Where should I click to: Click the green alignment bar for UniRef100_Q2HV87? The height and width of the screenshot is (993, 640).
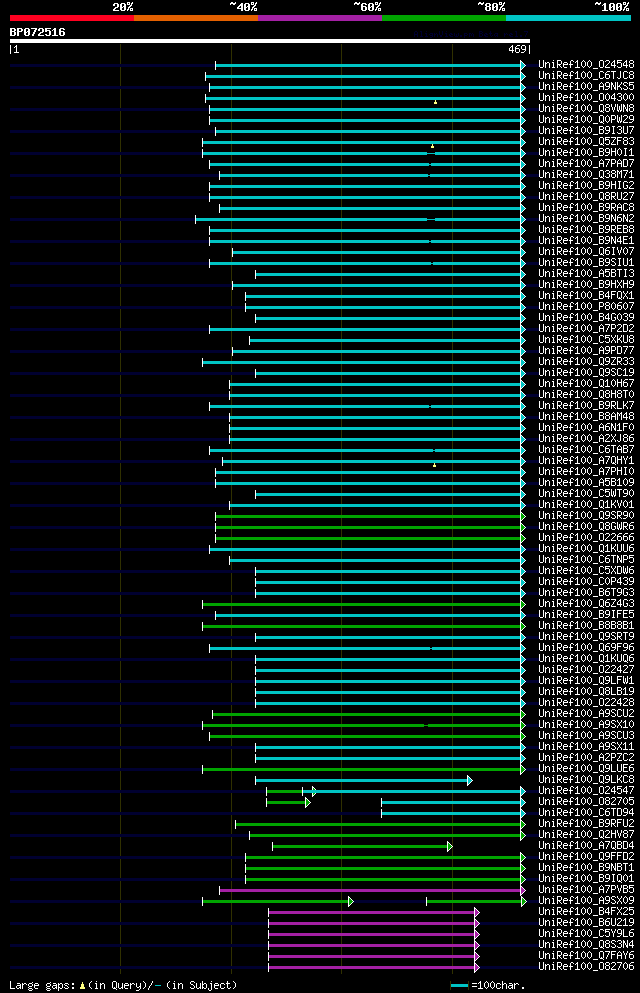tap(387, 835)
